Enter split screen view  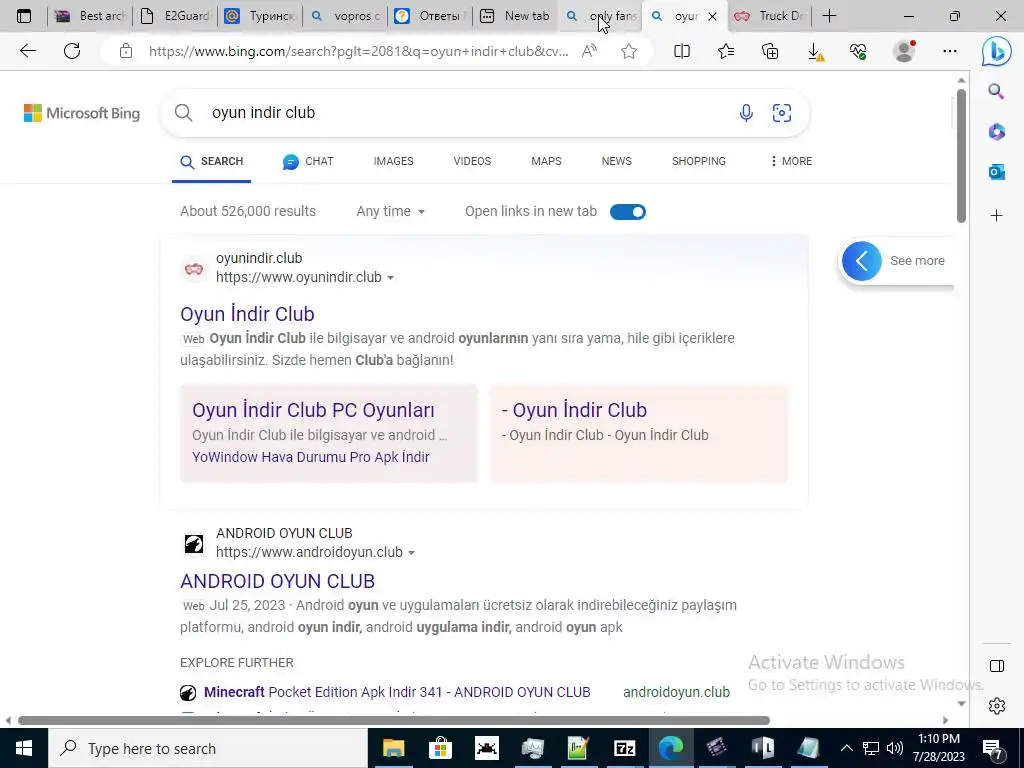pos(682,51)
